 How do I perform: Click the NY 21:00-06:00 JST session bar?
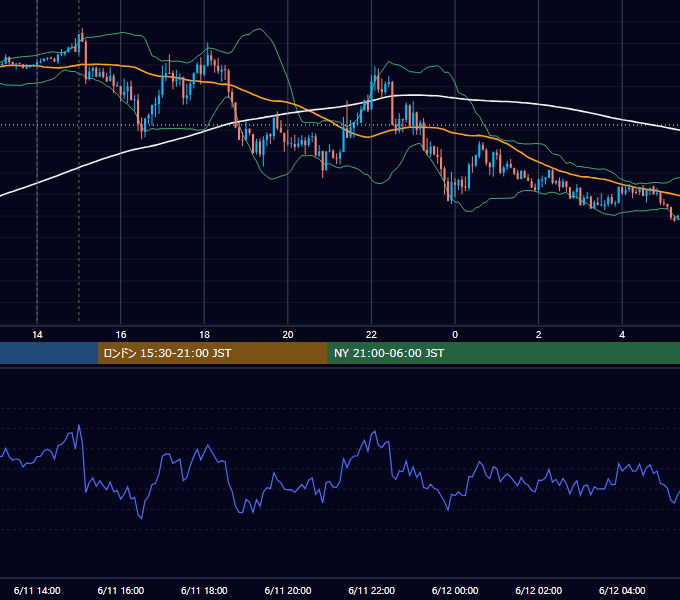[x=503, y=353]
